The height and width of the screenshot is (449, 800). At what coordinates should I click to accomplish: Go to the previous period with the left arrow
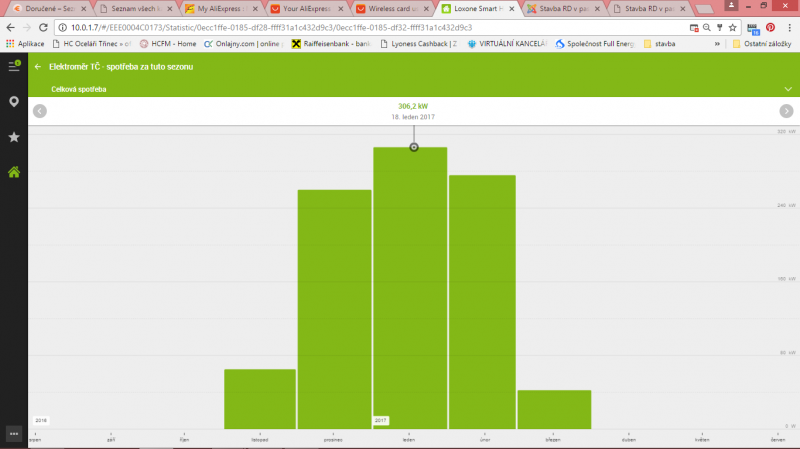[x=40, y=111]
